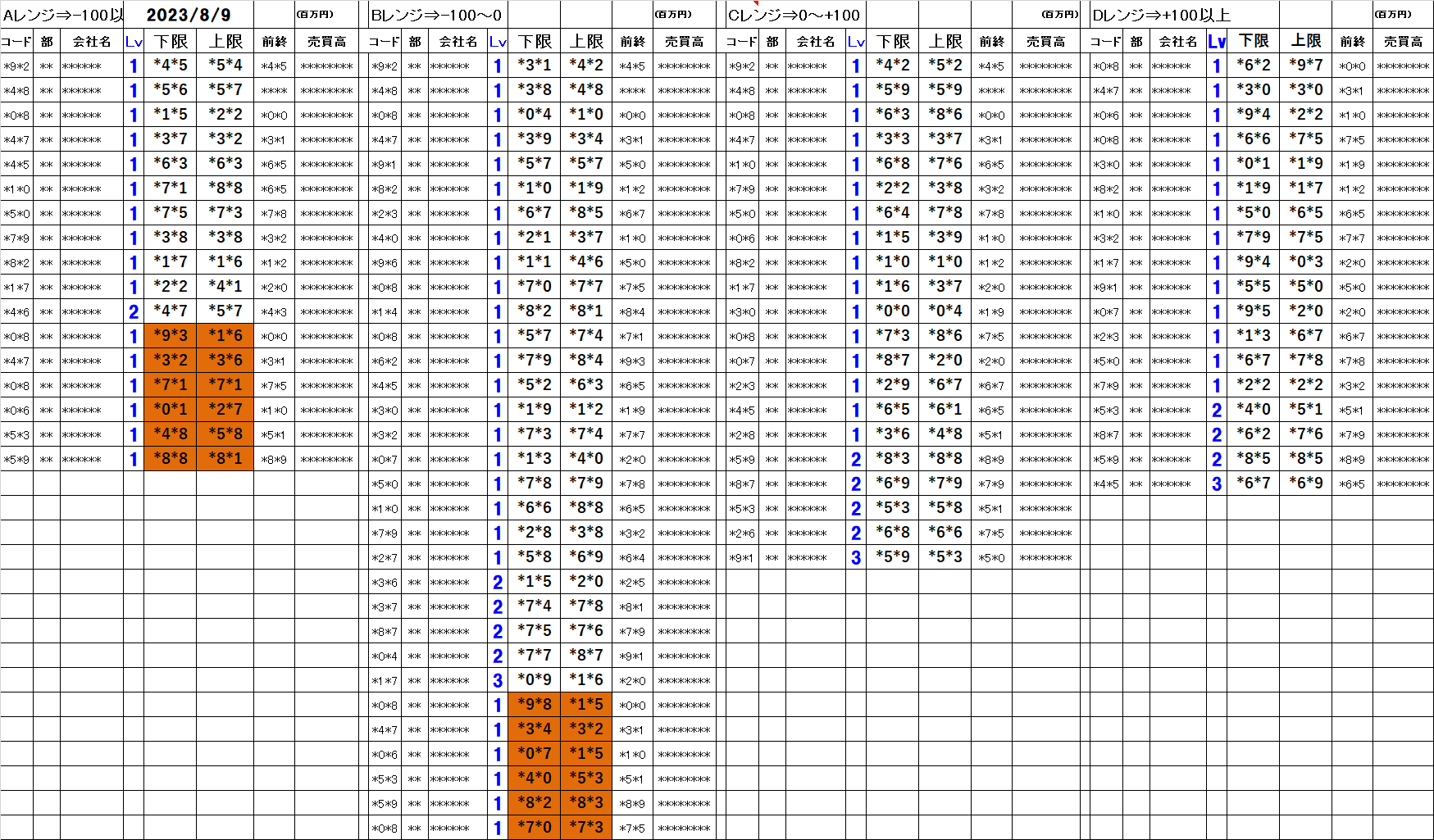Click *5*4 in A range 上限 column
The height and width of the screenshot is (840, 1434).
(x=225, y=66)
